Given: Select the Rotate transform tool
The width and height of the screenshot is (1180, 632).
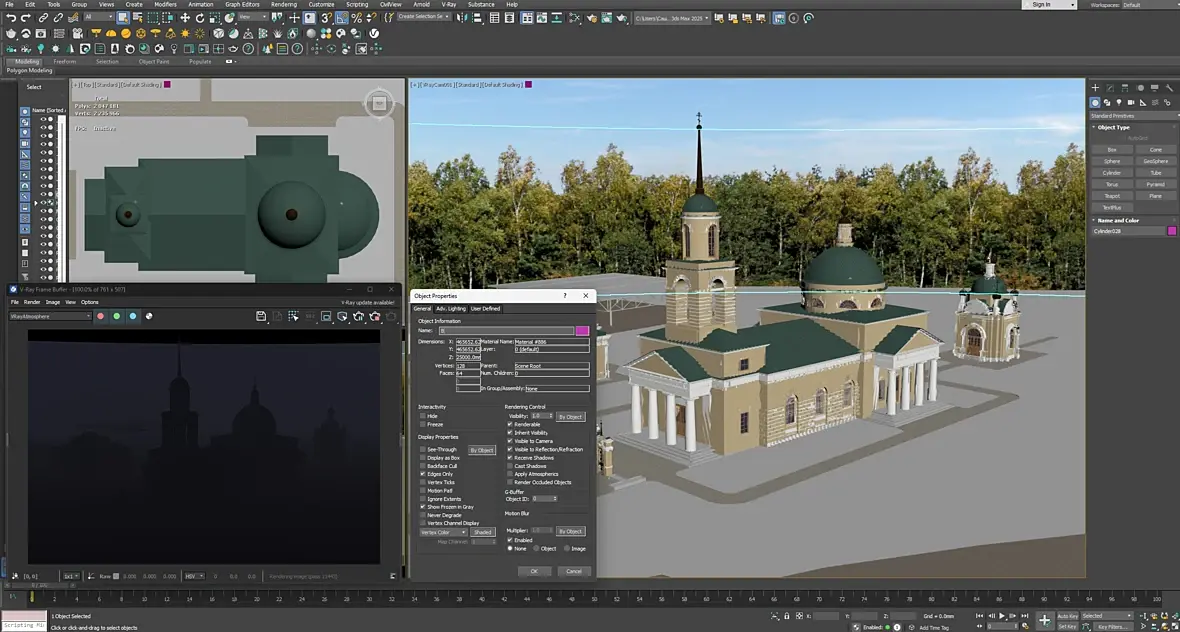Looking at the screenshot, I should pyautogui.click(x=200, y=18).
